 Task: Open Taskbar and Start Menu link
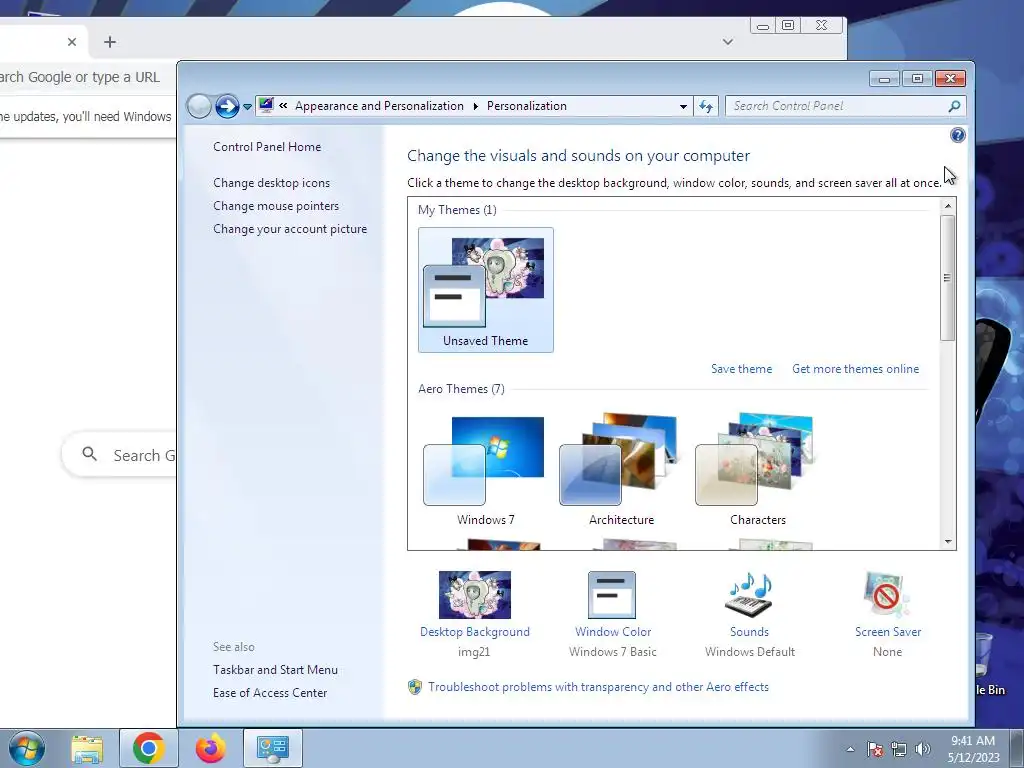click(276, 670)
